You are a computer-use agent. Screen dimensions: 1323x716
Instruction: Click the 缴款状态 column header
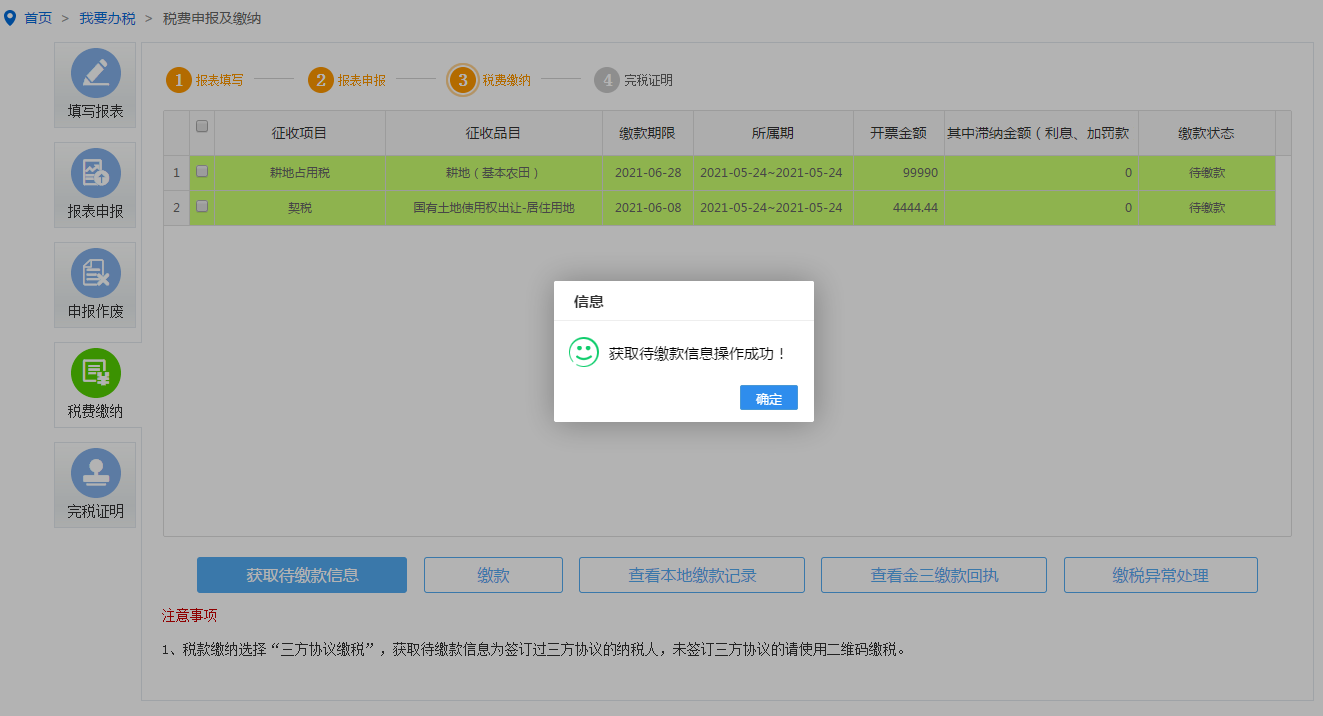[x=1207, y=133]
